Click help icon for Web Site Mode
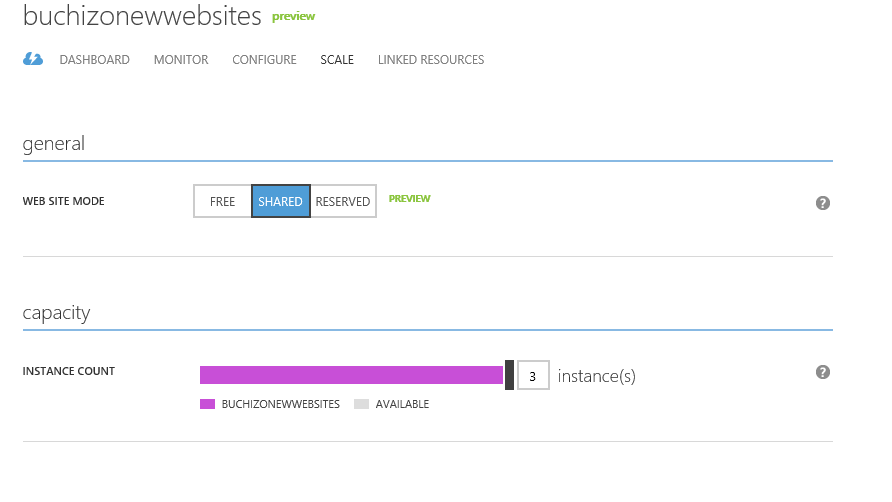This screenshot has width=892, height=502. [x=823, y=203]
